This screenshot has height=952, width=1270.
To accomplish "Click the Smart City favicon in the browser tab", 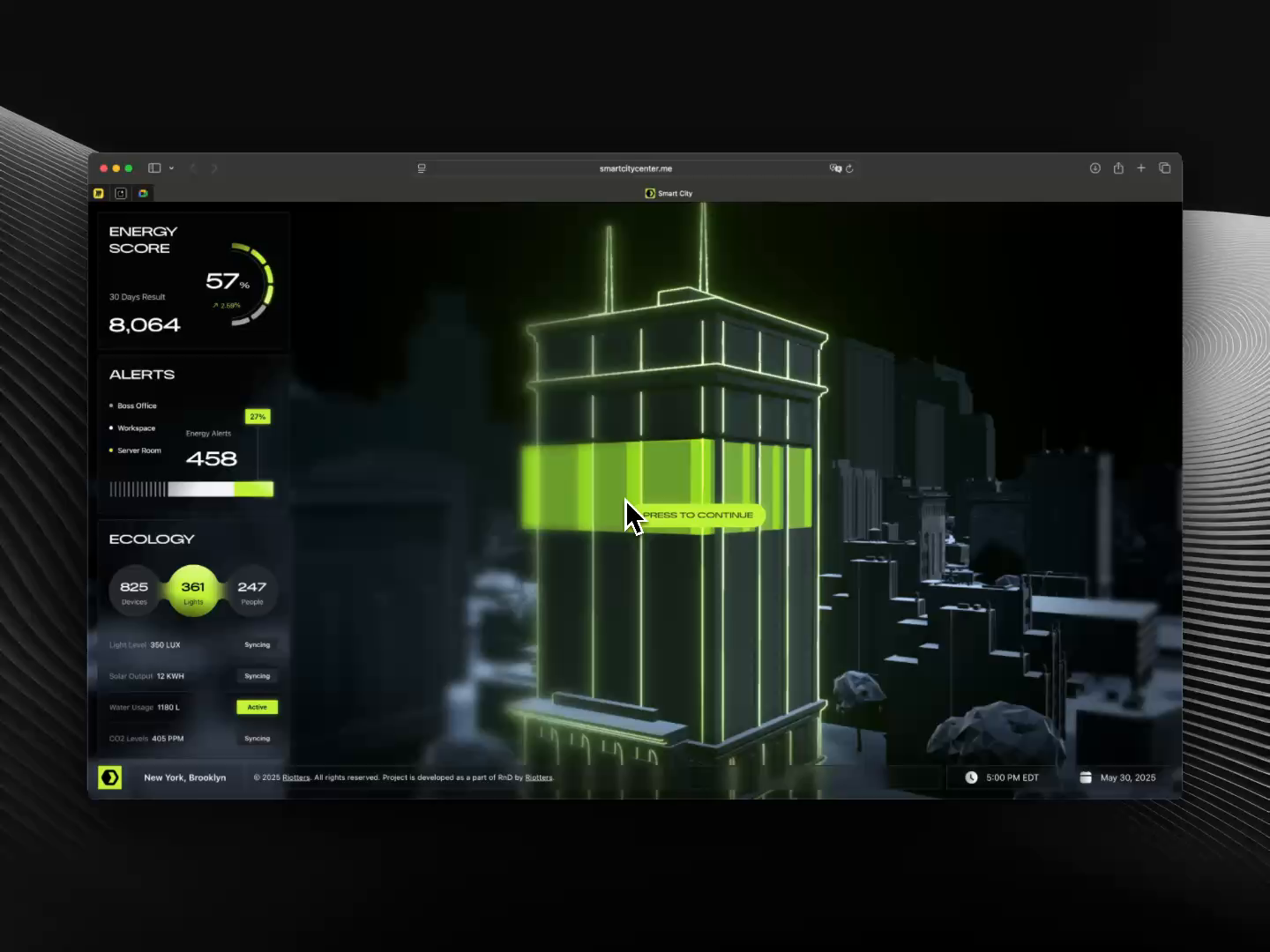I will [649, 193].
